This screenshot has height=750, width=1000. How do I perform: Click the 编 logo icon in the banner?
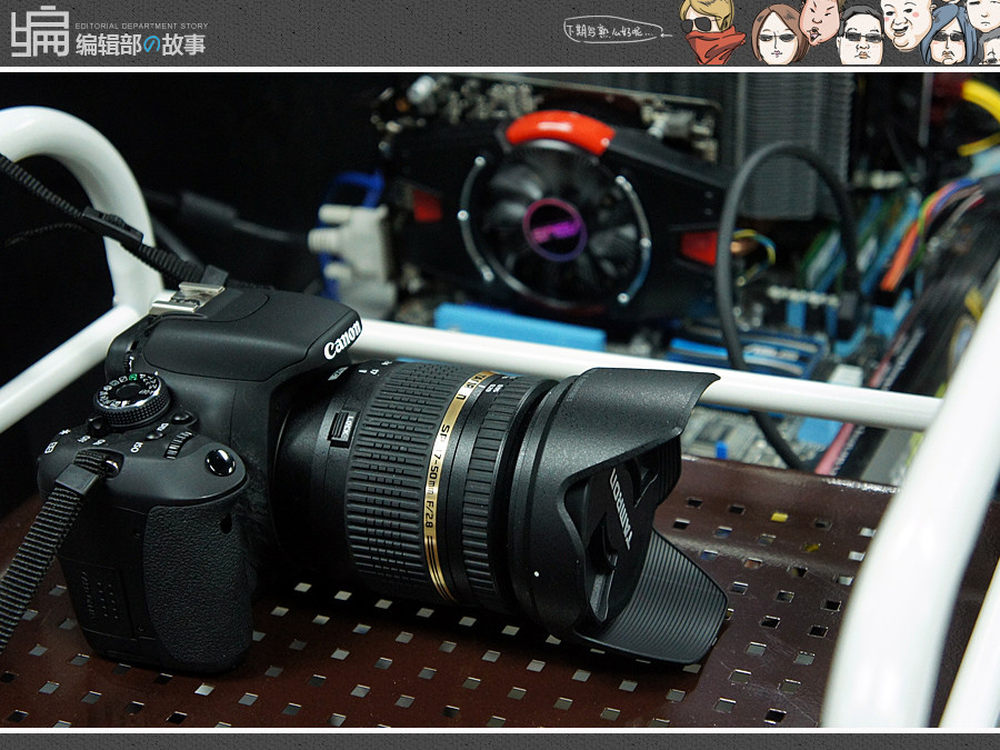pos(40,31)
